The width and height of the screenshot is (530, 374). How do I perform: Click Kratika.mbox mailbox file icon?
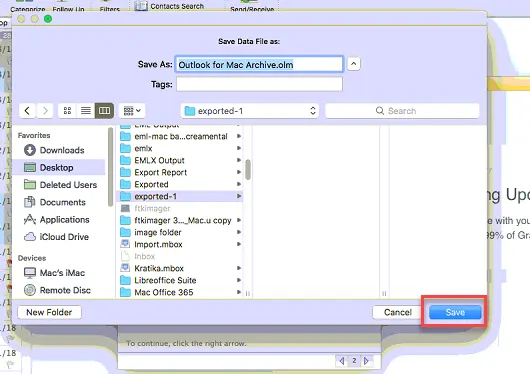click(x=125, y=268)
